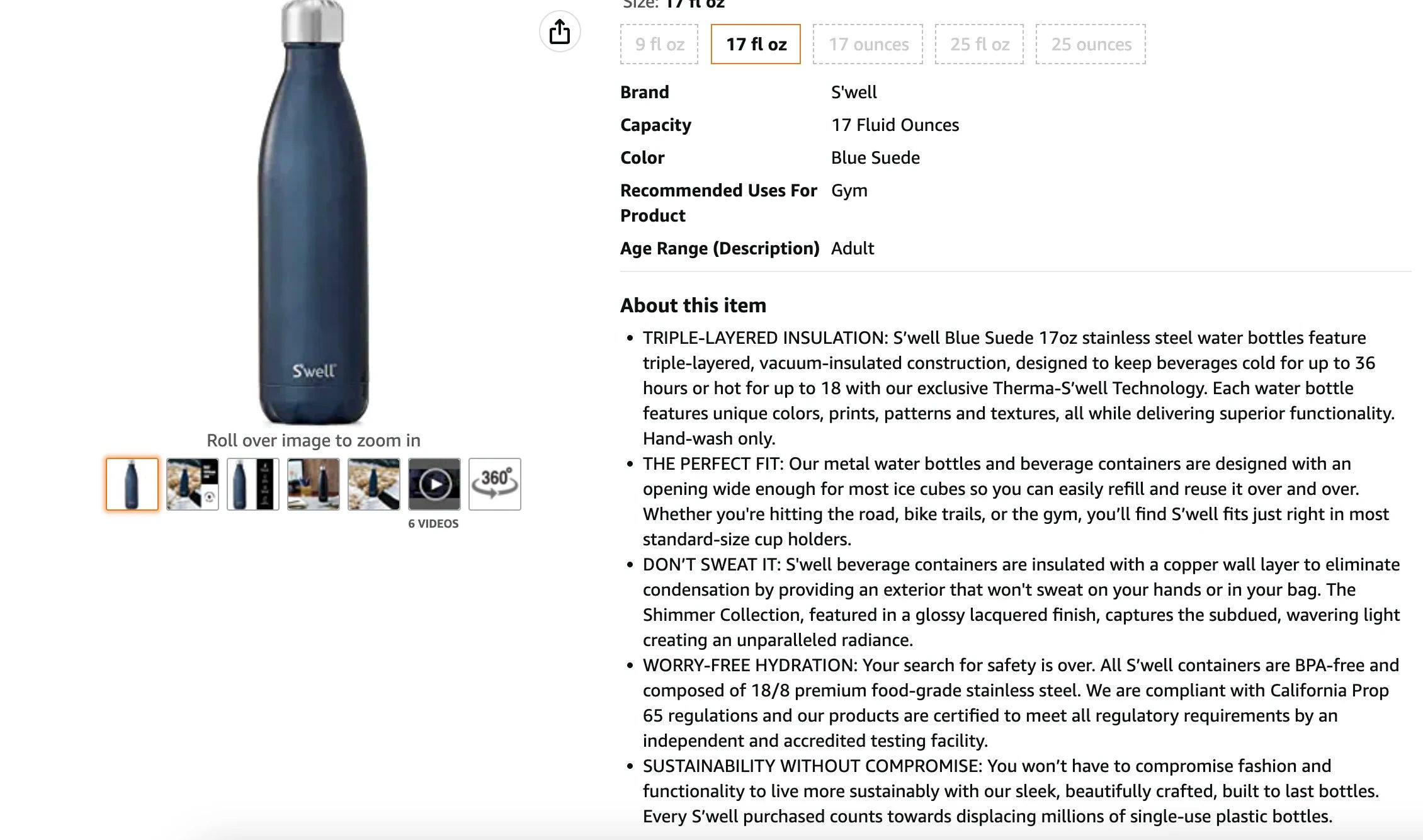The width and height of the screenshot is (1423, 840).
Task: Click the S'well brand value
Action: tap(854, 92)
